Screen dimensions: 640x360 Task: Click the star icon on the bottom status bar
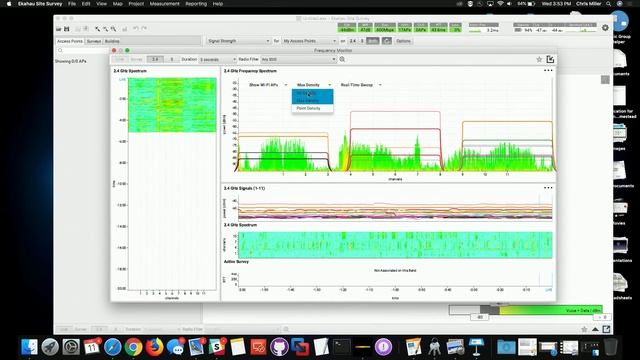(x=584, y=329)
